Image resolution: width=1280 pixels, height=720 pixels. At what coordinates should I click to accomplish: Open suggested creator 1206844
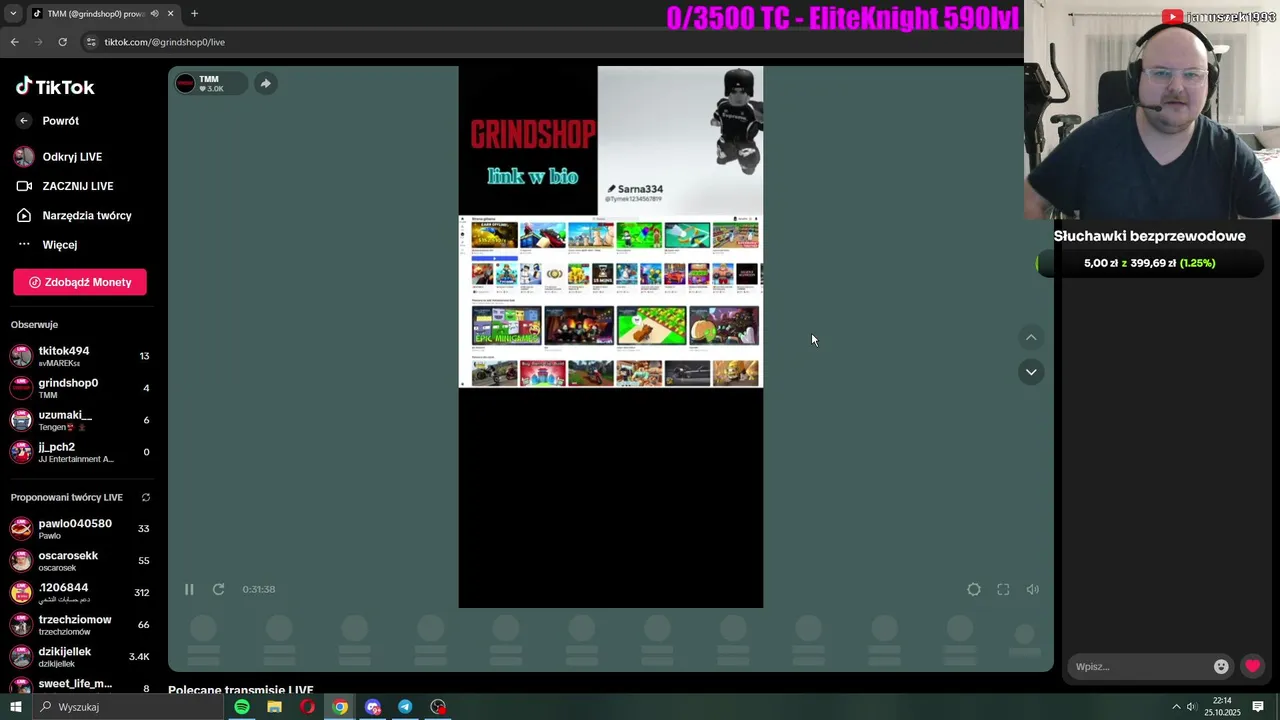coord(80,593)
